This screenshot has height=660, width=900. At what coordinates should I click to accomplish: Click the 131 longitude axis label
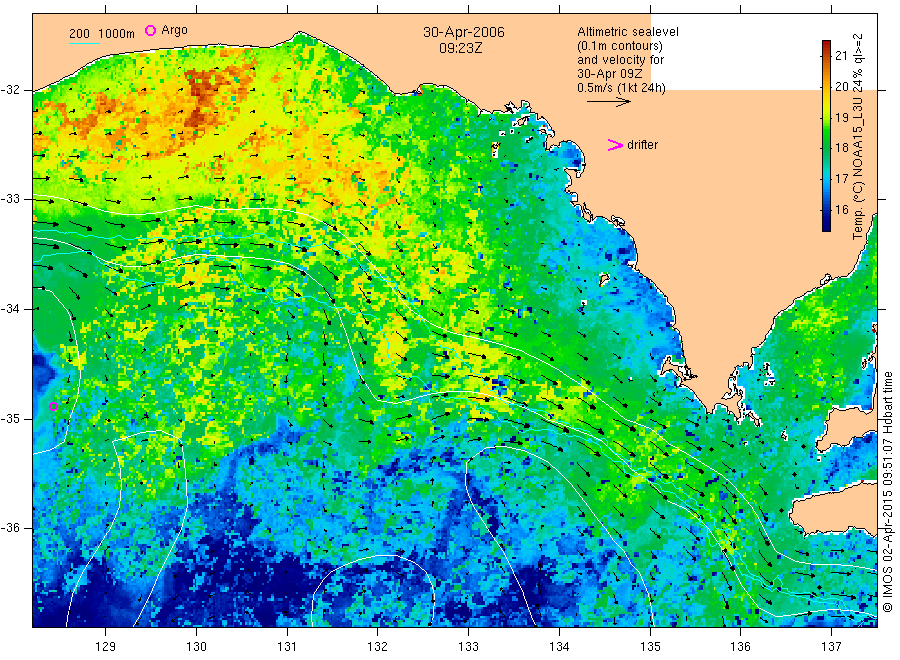click(287, 647)
